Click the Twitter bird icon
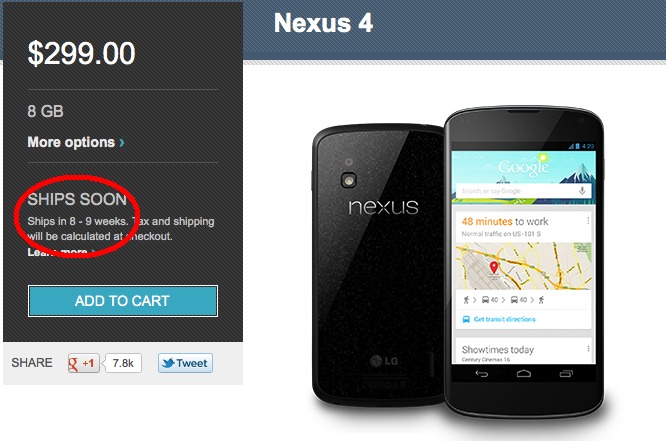The width and height of the screenshot is (666, 441). coord(168,363)
